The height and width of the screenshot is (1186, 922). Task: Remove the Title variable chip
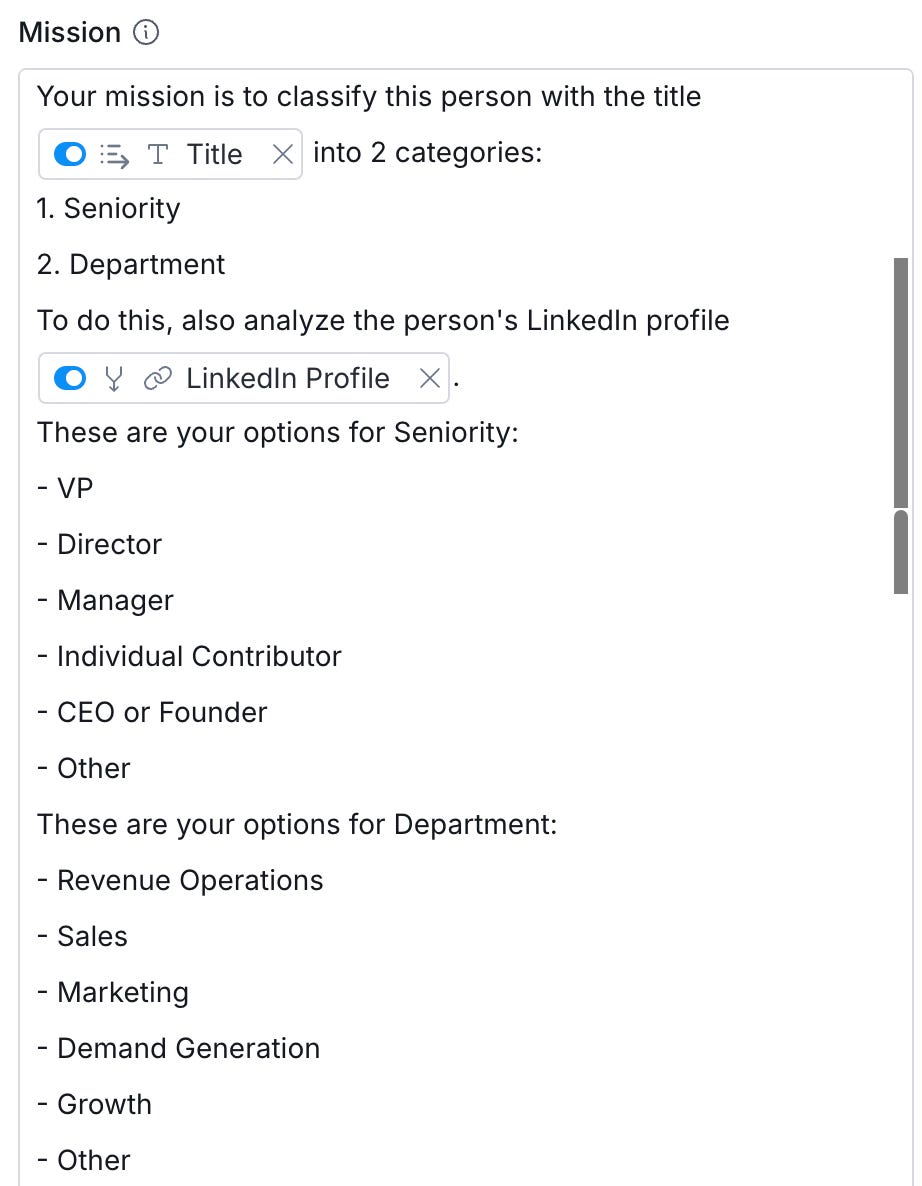(x=283, y=154)
